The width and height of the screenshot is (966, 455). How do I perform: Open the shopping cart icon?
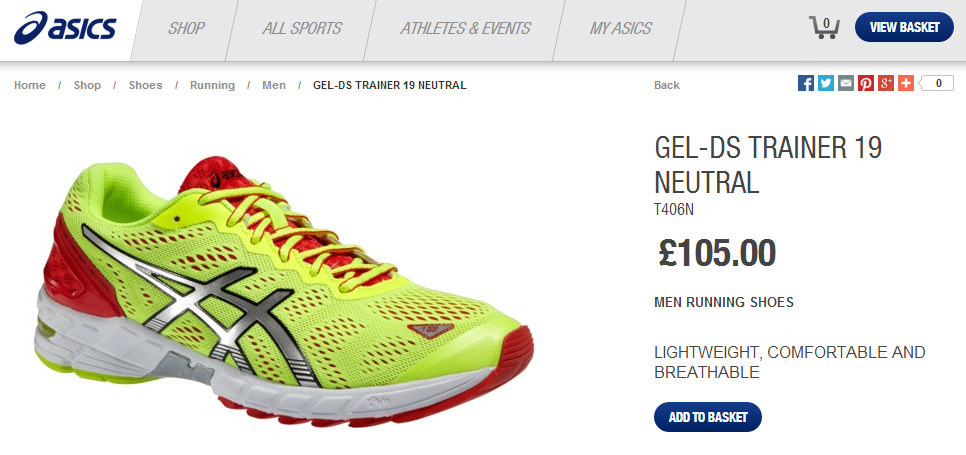[824, 28]
